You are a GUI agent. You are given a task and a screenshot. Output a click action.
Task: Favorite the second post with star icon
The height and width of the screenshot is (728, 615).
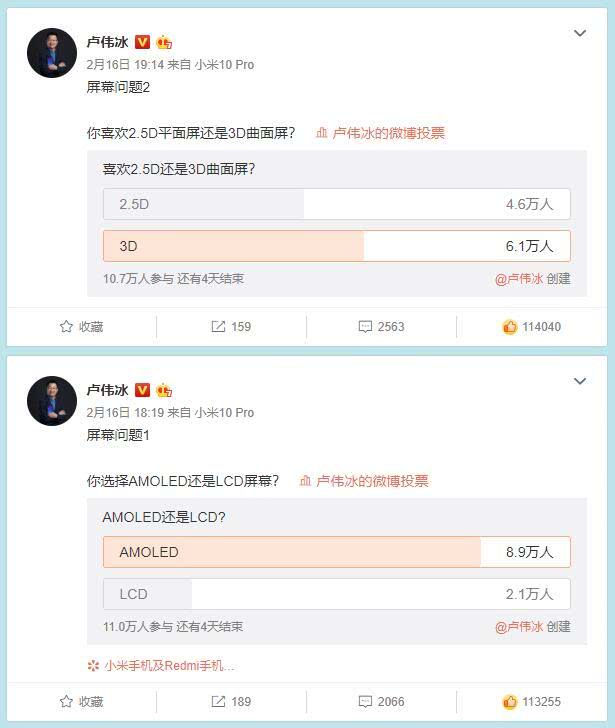(x=81, y=702)
